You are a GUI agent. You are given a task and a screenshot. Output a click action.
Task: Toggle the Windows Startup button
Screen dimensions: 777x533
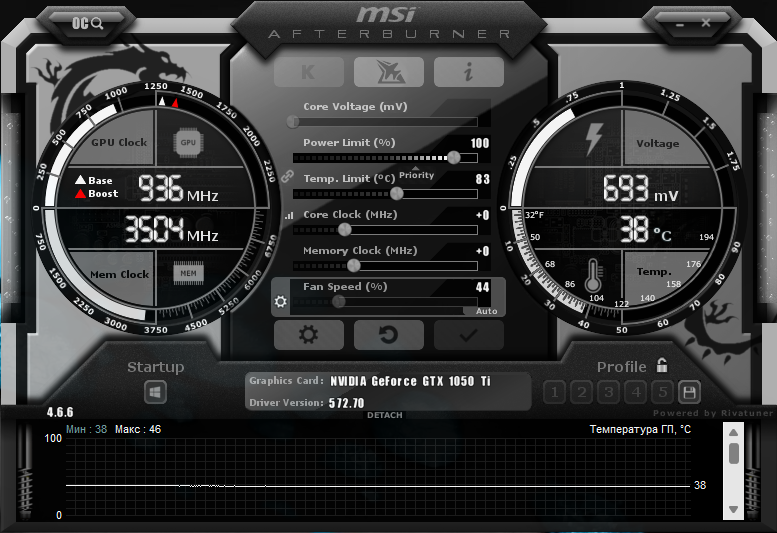pyautogui.click(x=155, y=392)
